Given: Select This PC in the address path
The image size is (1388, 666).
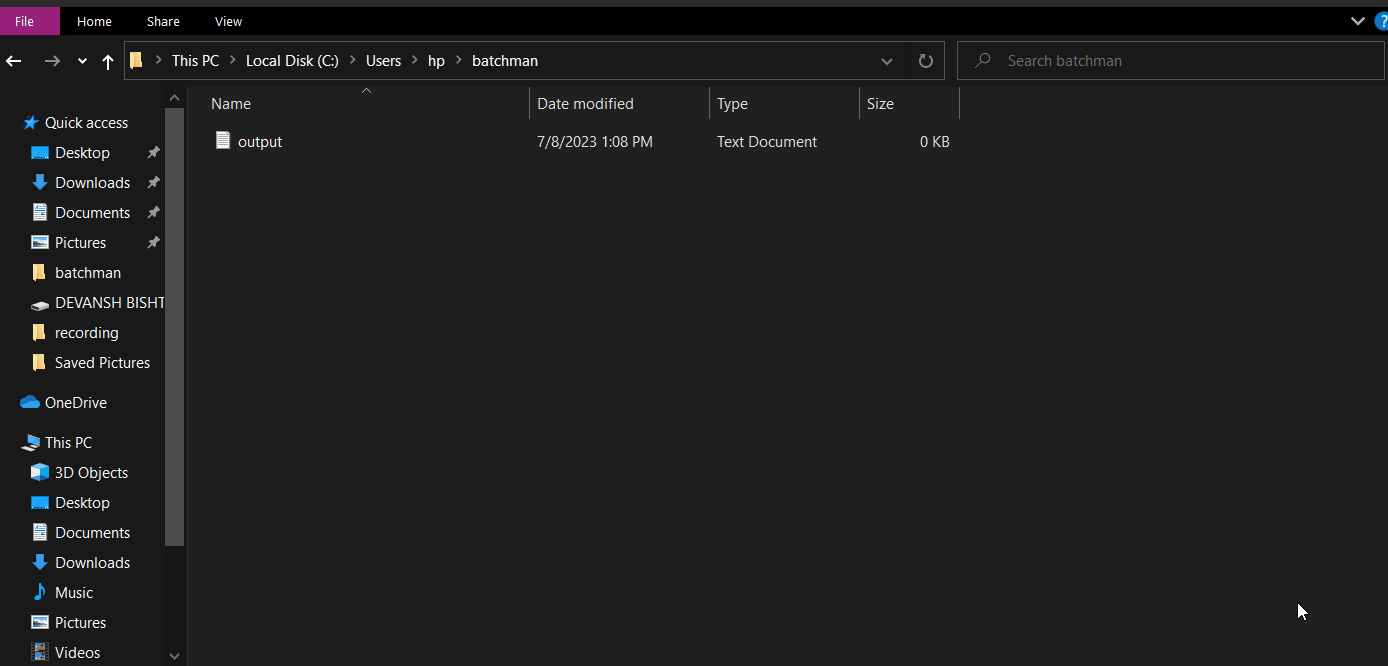Looking at the screenshot, I should point(195,61).
